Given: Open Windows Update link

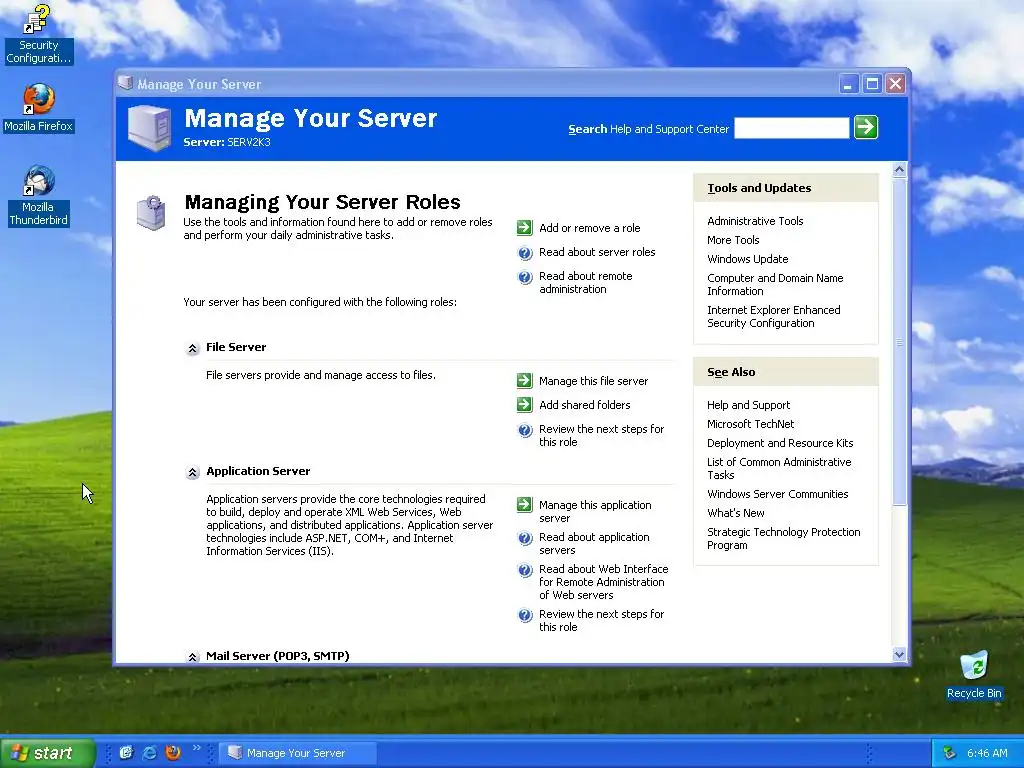Looking at the screenshot, I should click(747, 259).
